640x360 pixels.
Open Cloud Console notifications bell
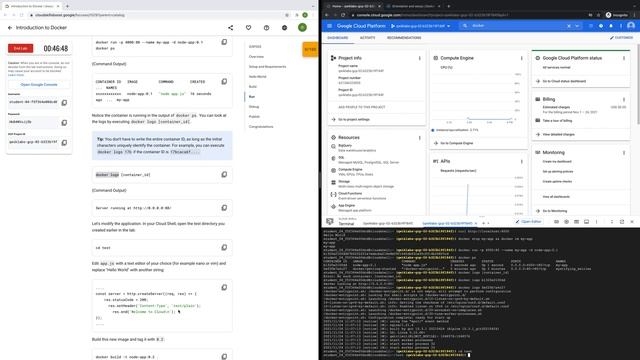tap(611, 26)
